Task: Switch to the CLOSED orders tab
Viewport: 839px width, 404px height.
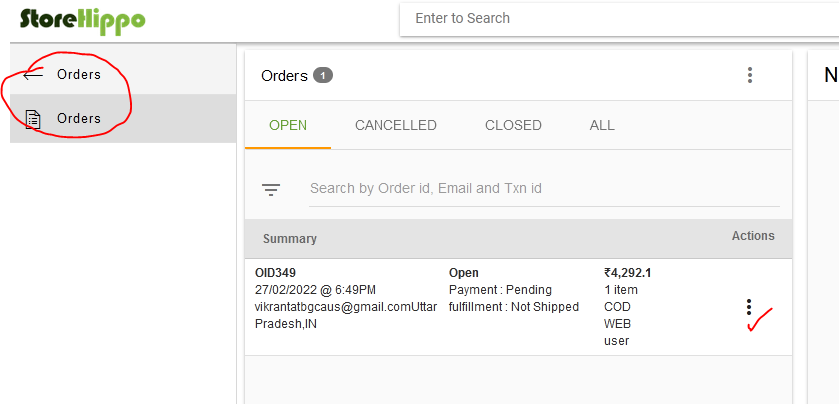Action: pos(513,125)
